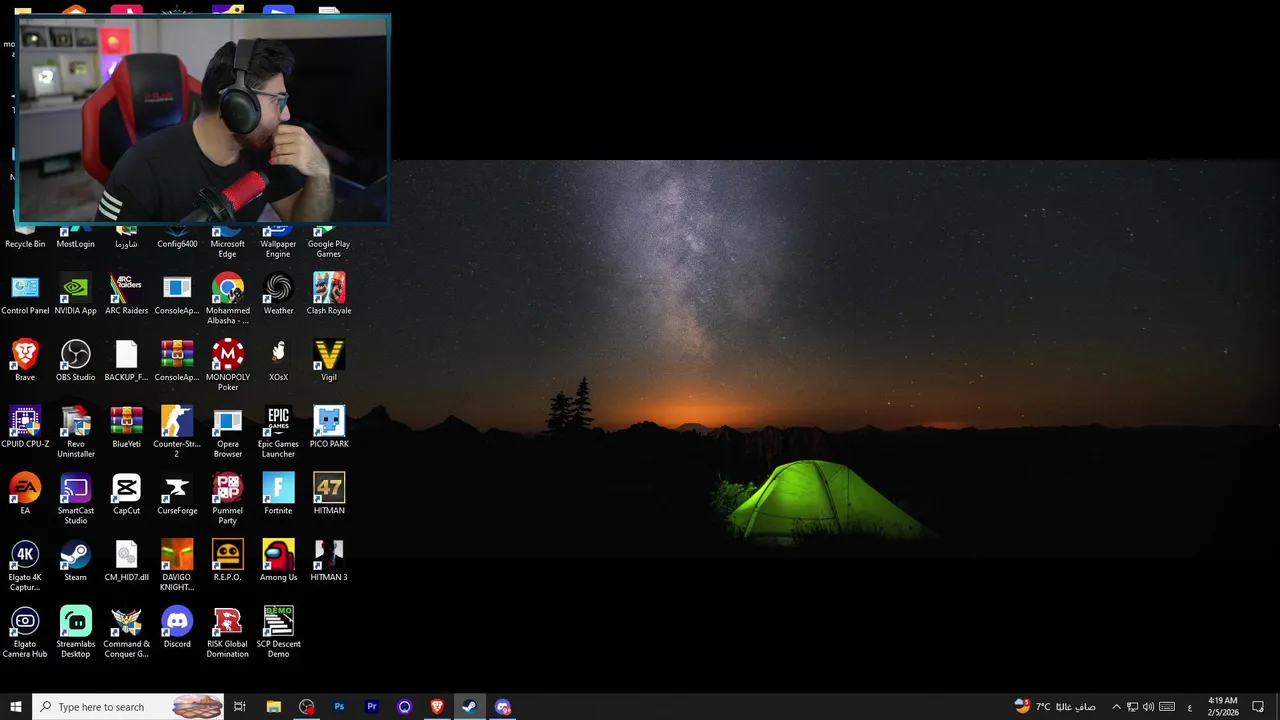Switch to Steam in the taskbar
1280x720 pixels.
pos(469,707)
